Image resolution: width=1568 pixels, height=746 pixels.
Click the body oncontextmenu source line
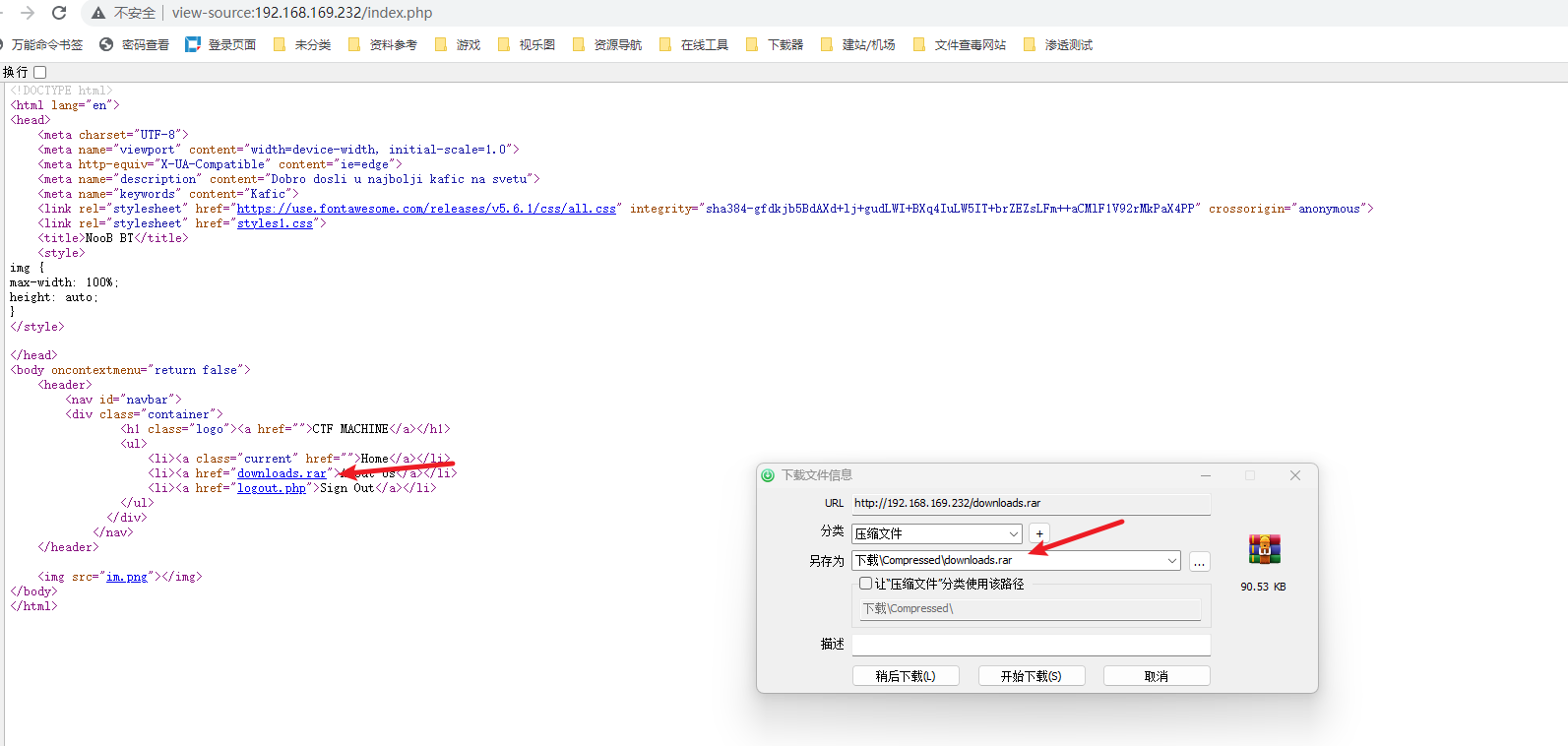130,370
